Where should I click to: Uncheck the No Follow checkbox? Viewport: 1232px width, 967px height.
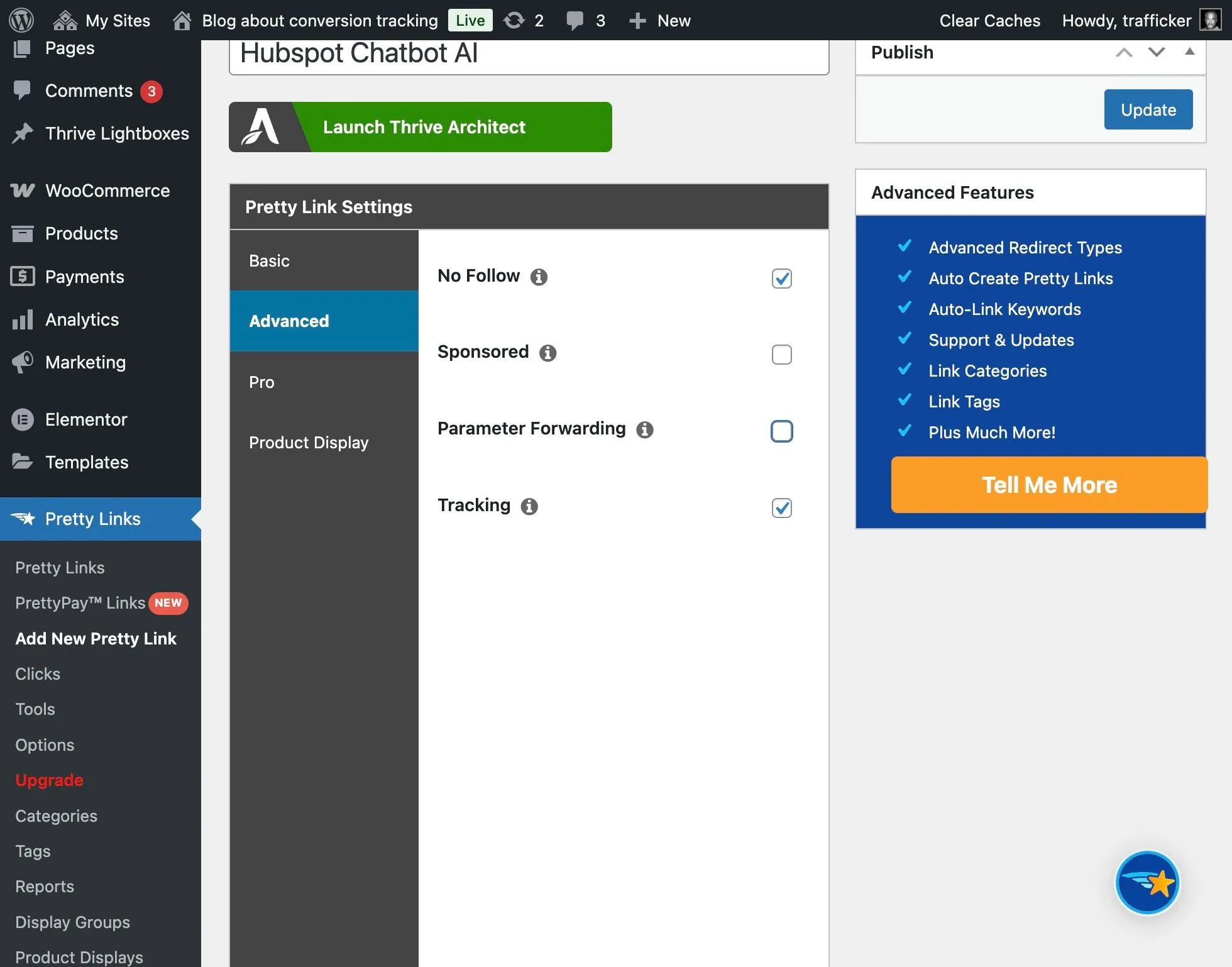[781, 279]
